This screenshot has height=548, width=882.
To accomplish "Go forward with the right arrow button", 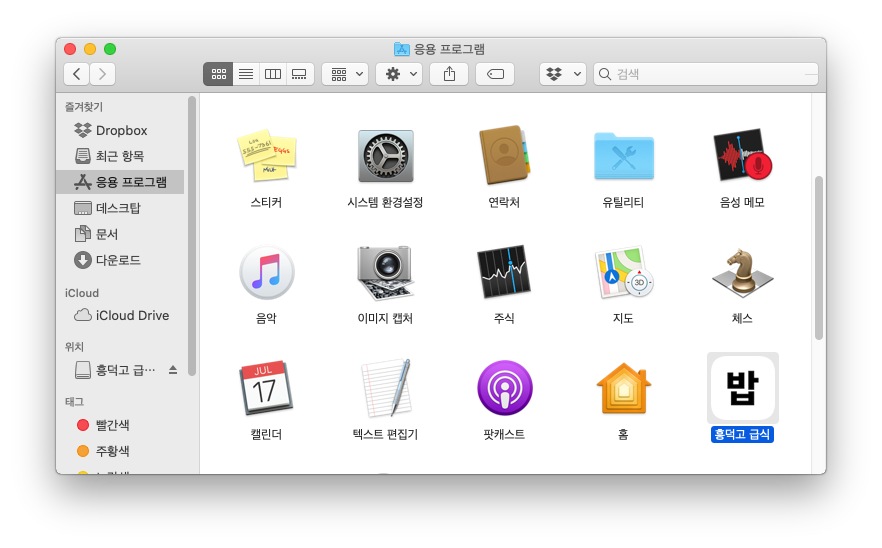I will [102, 74].
